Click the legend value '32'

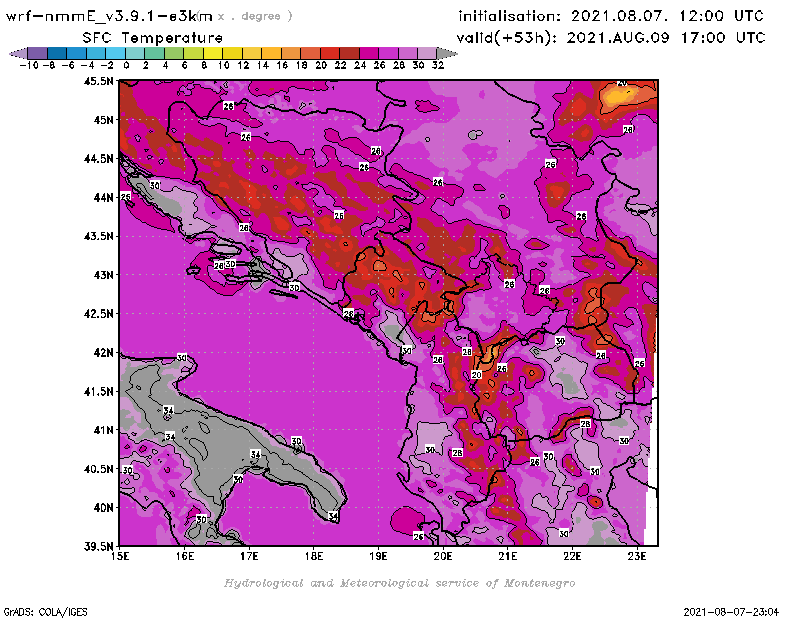(438, 66)
